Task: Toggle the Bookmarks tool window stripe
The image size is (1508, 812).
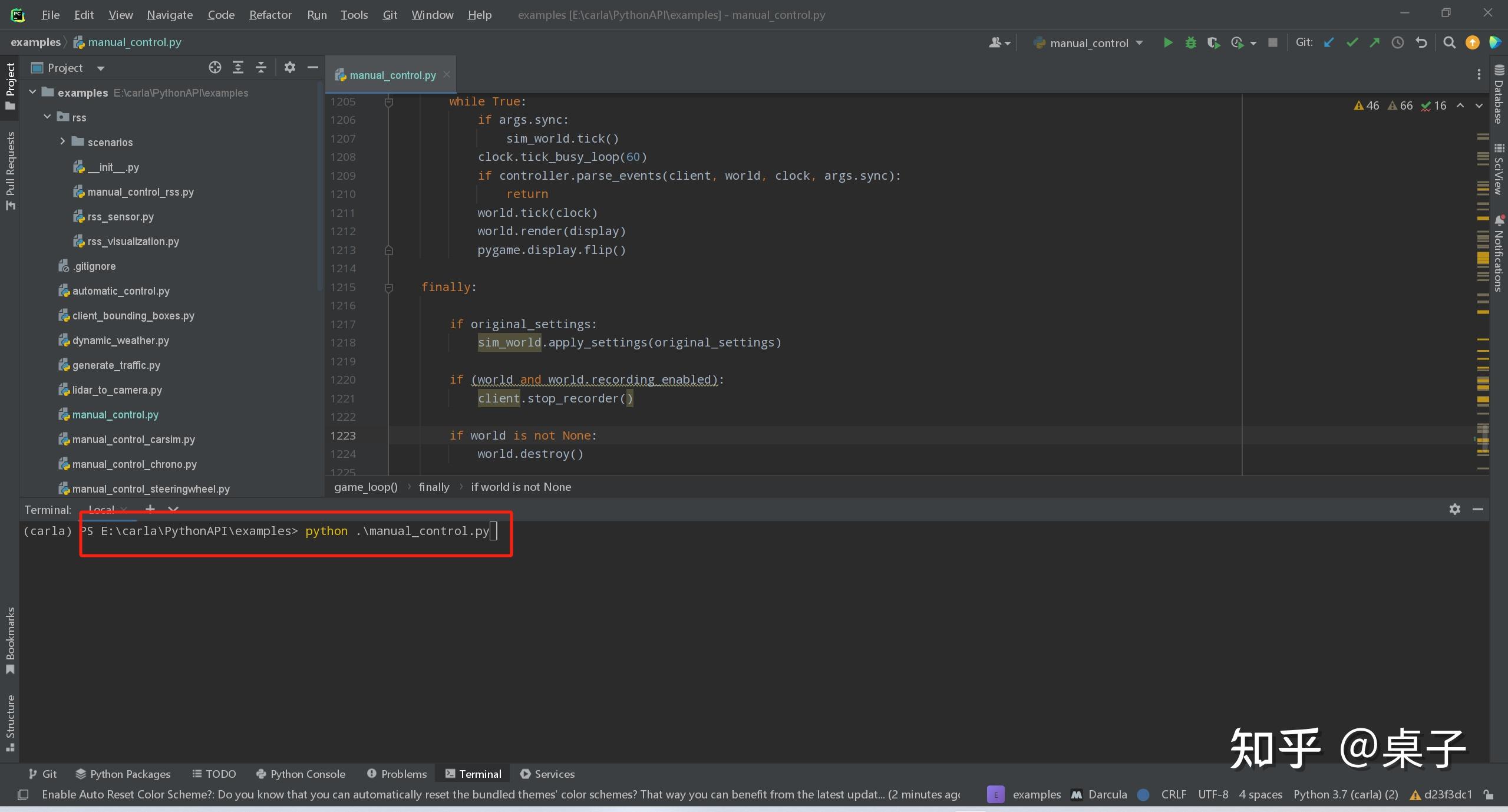Action: click(x=10, y=640)
